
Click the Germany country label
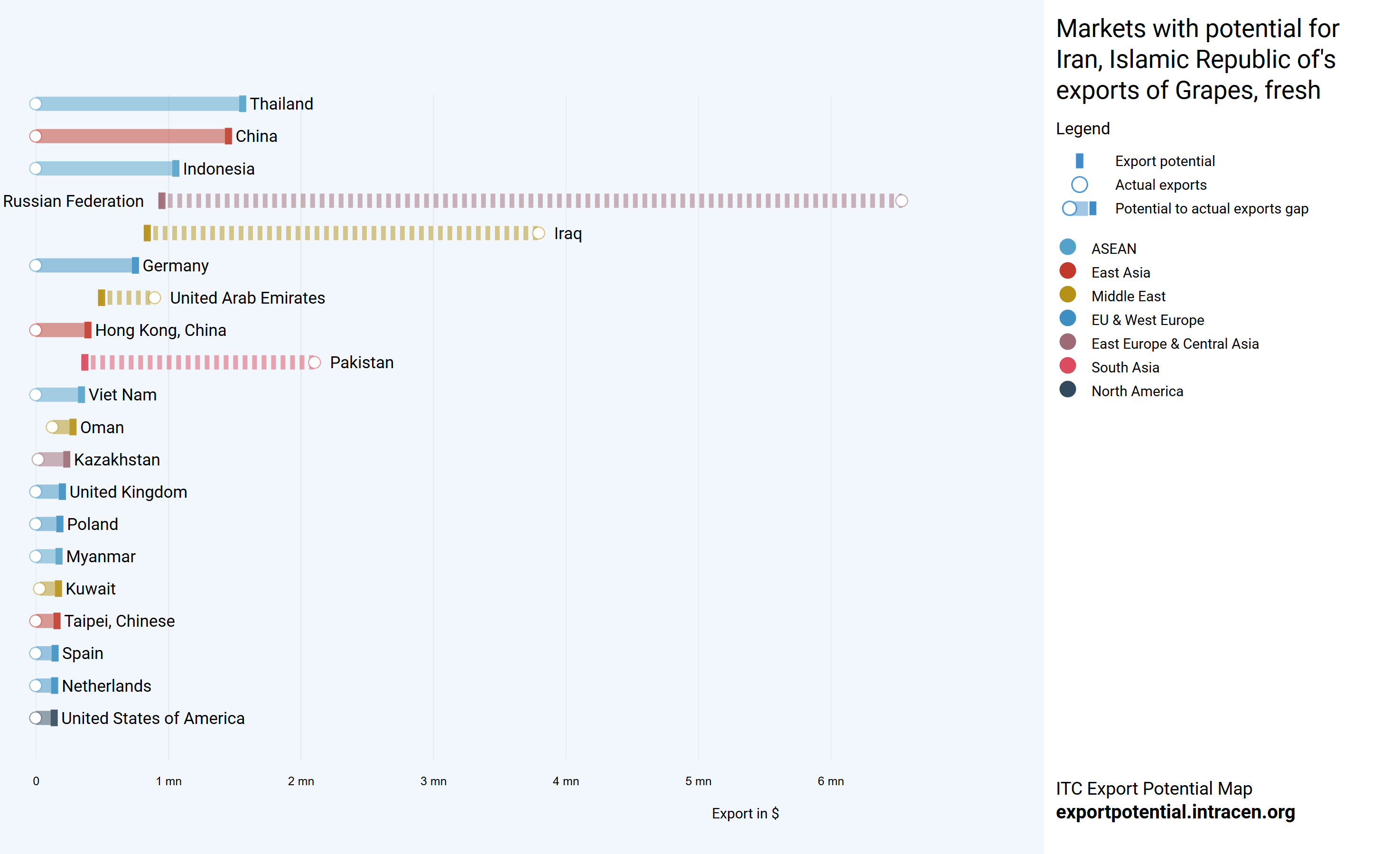coord(176,265)
